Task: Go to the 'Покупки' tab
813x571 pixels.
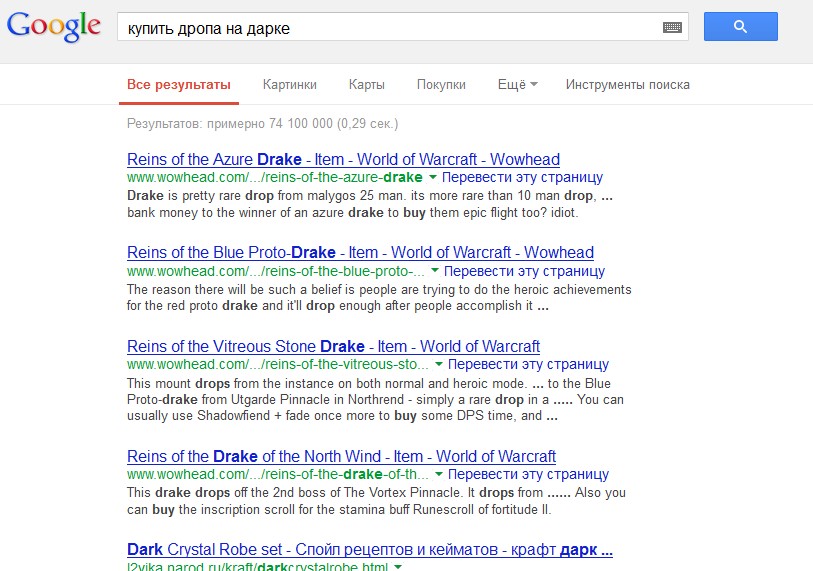Action: click(441, 85)
